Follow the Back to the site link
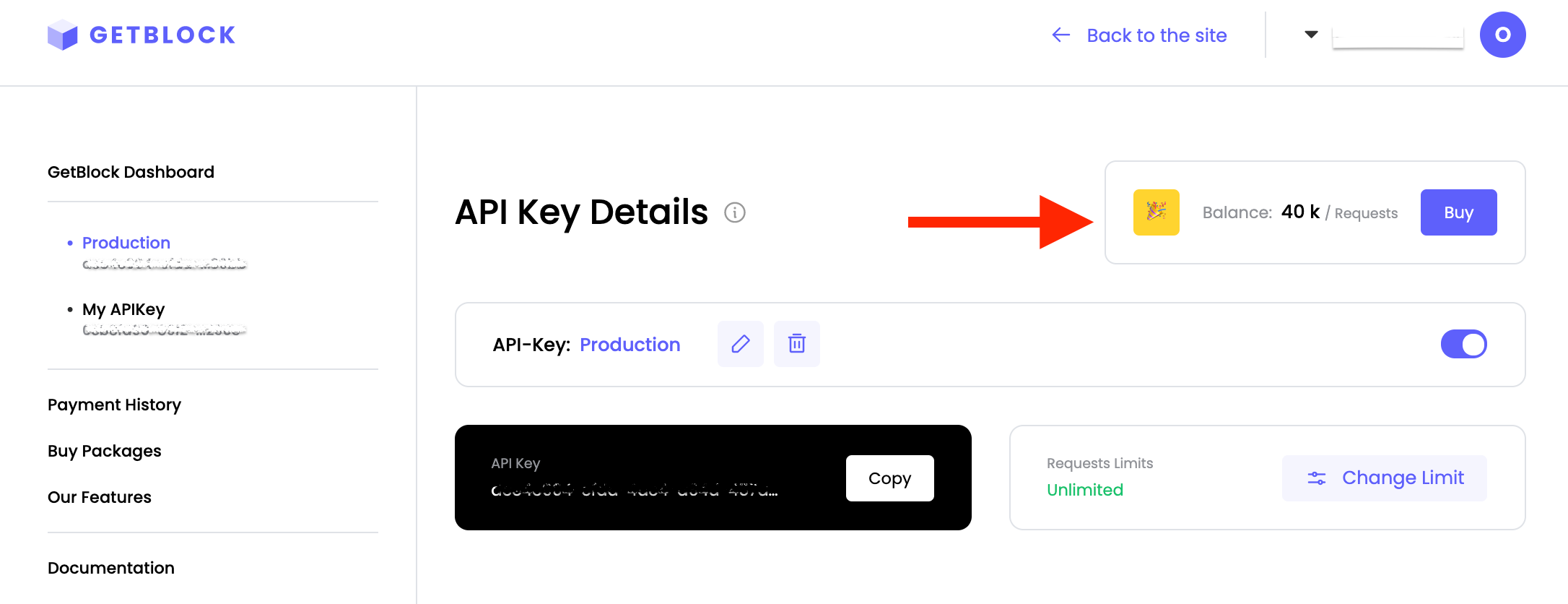Screen dimensions: 1568x604 click(x=1156, y=35)
